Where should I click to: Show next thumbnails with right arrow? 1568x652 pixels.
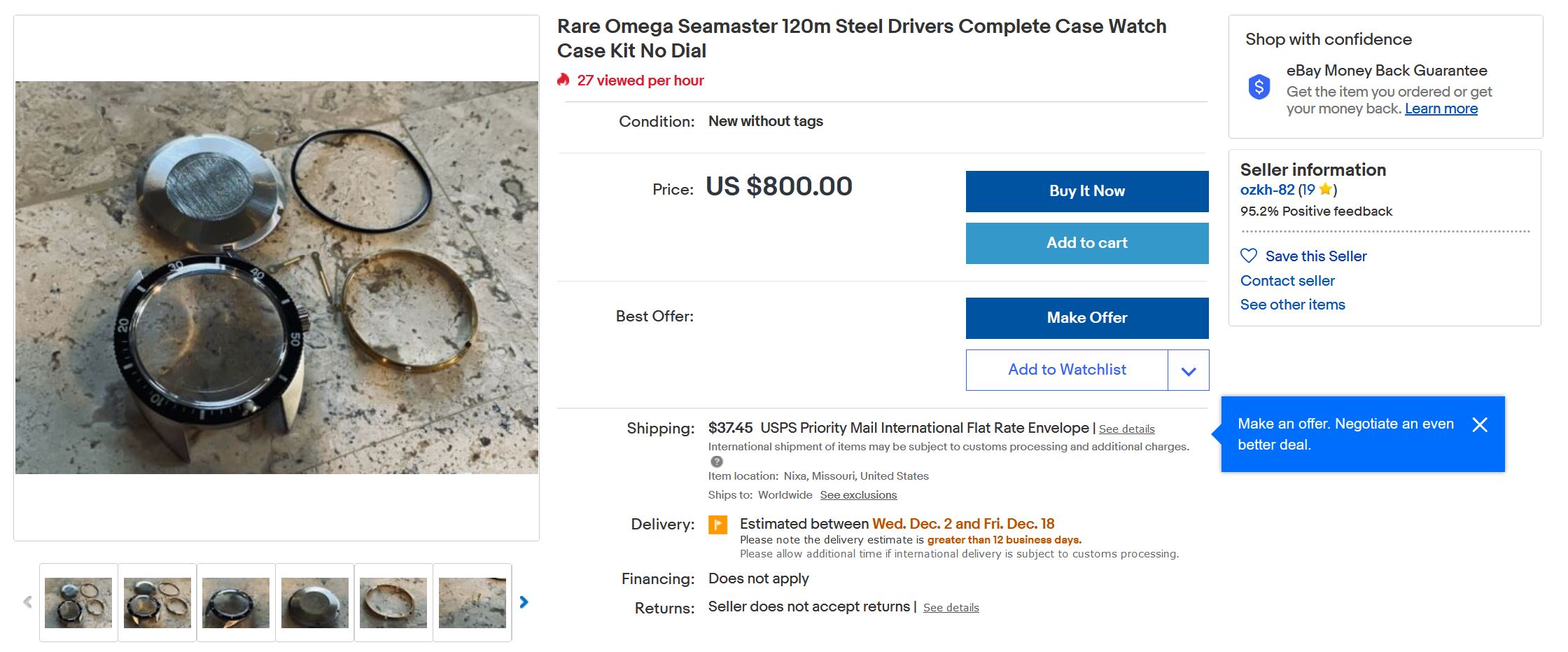[x=524, y=602]
